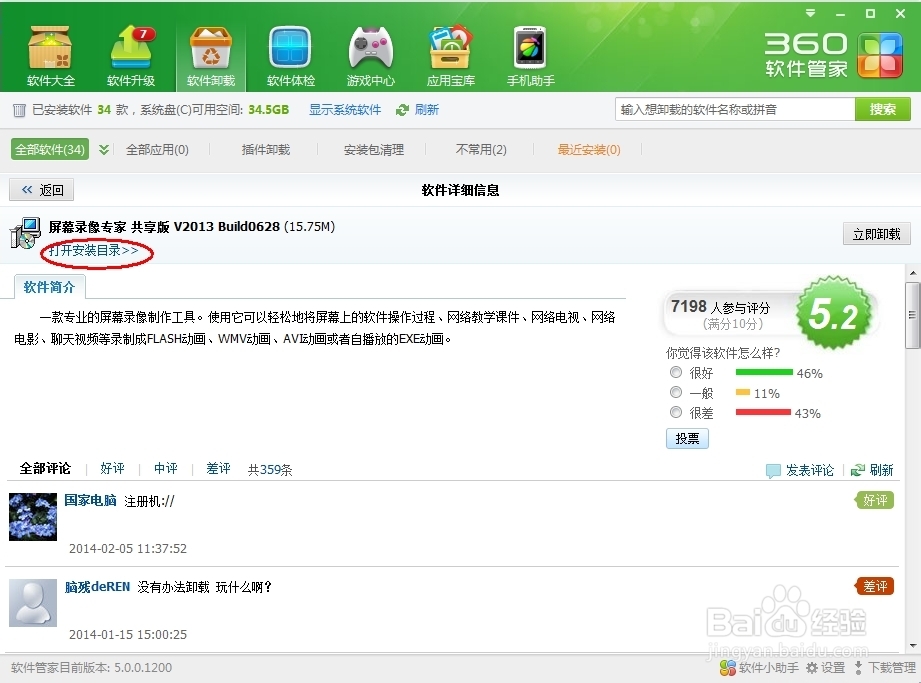This screenshot has height=683, width=921.
Task: Click the red 差评 review tag
Action: click(875, 586)
